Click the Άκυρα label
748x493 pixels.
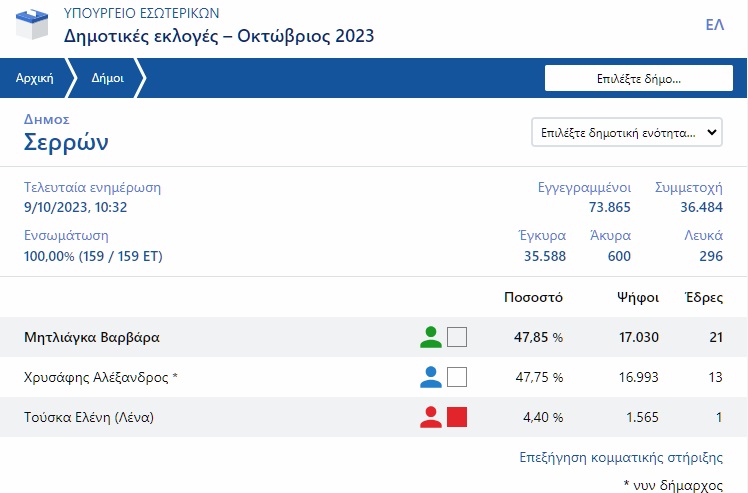click(x=610, y=235)
